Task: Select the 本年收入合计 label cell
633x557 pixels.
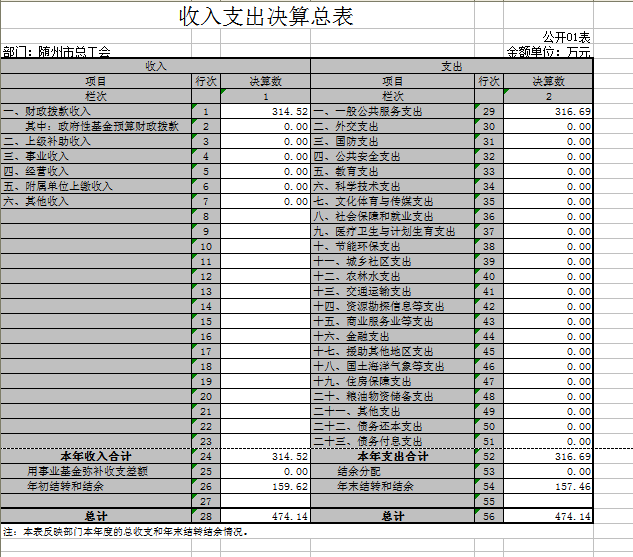Action: coord(96,456)
